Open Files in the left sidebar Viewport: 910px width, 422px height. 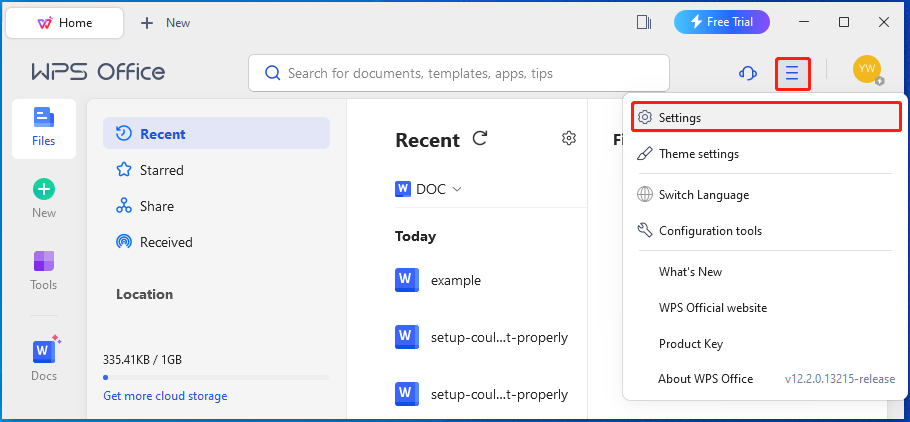[x=44, y=128]
